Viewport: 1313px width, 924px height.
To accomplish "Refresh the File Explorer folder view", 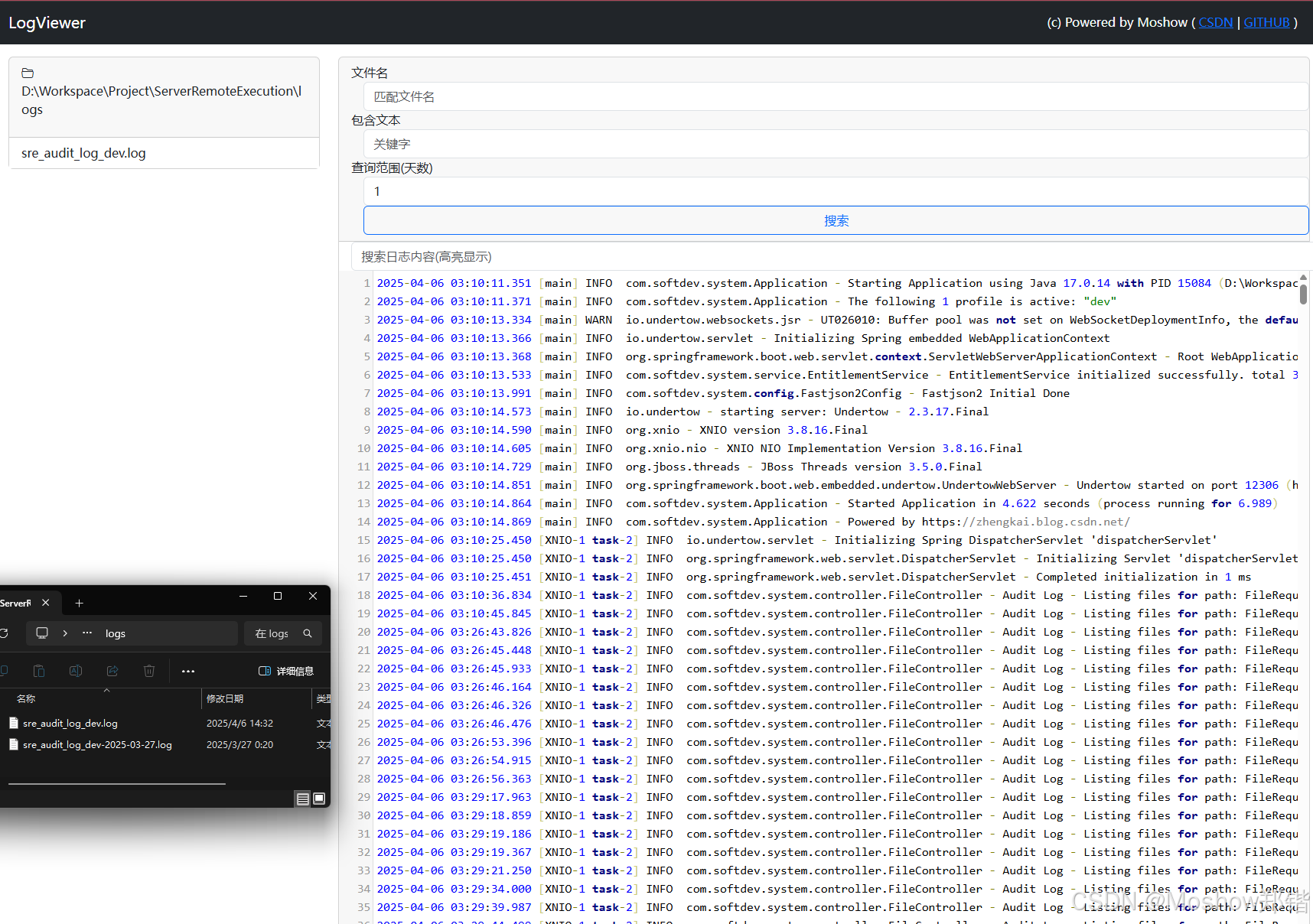I will click(4, 633).
